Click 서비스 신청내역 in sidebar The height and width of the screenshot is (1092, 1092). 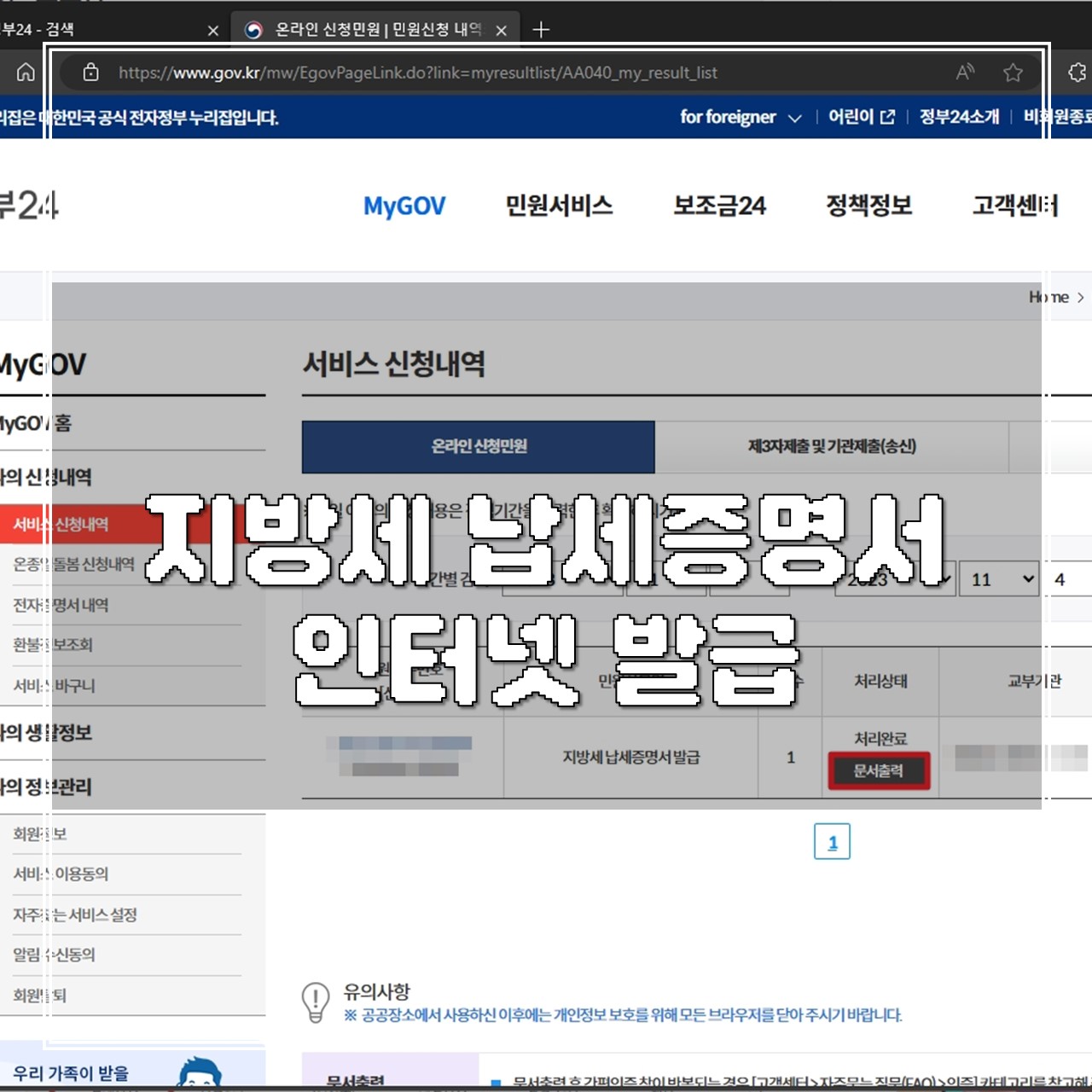point(61,525)
